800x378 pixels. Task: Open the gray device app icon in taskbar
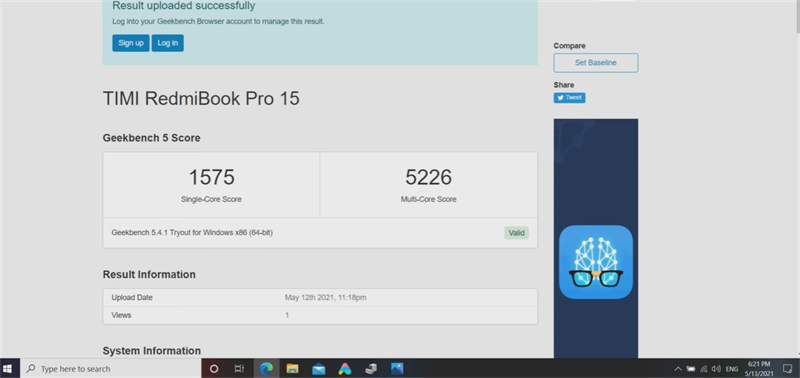point(371,368)
